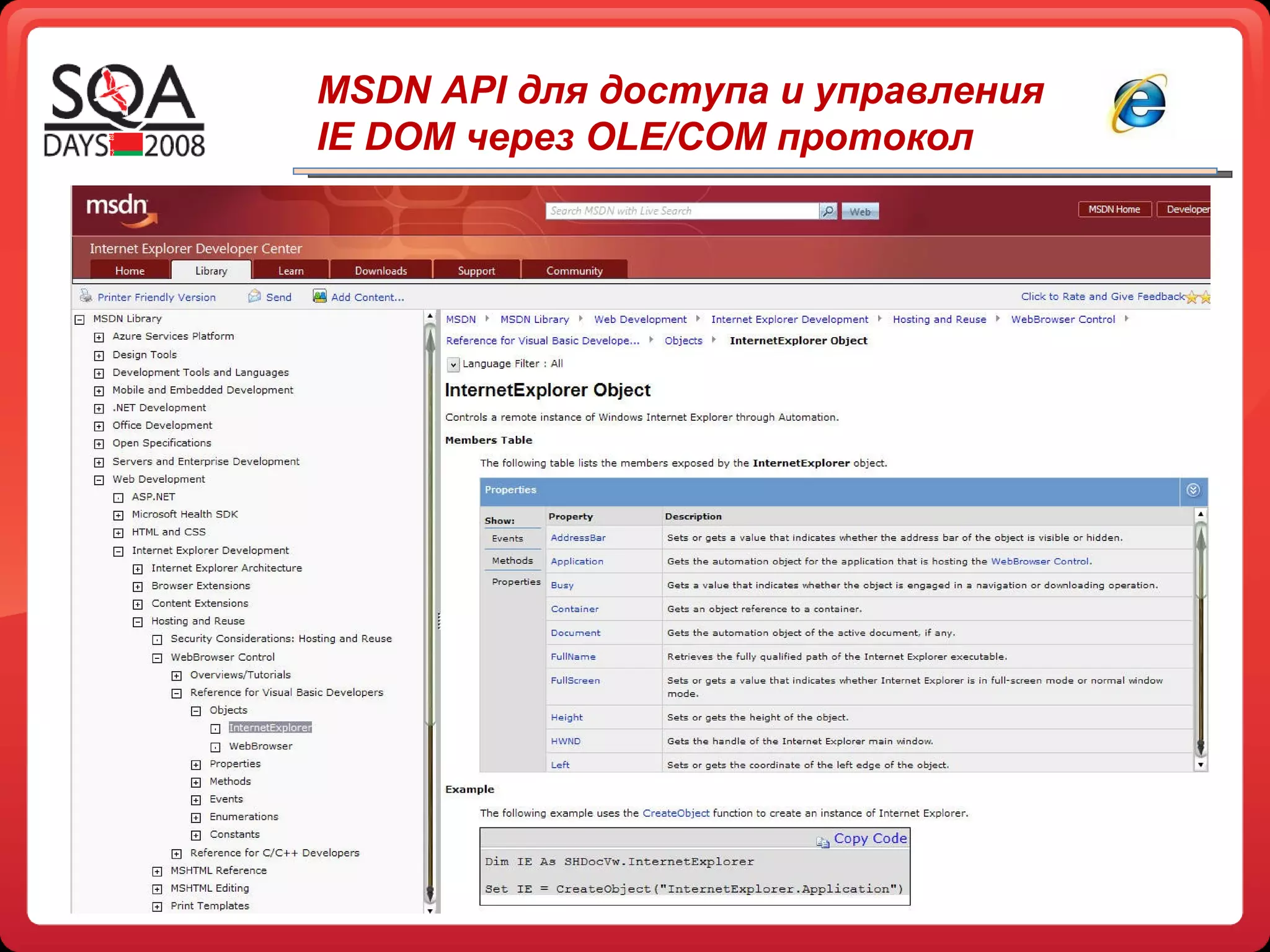Click Add Content... link
The width and height of the screenshot is (1270, 952).
point(368,297)
